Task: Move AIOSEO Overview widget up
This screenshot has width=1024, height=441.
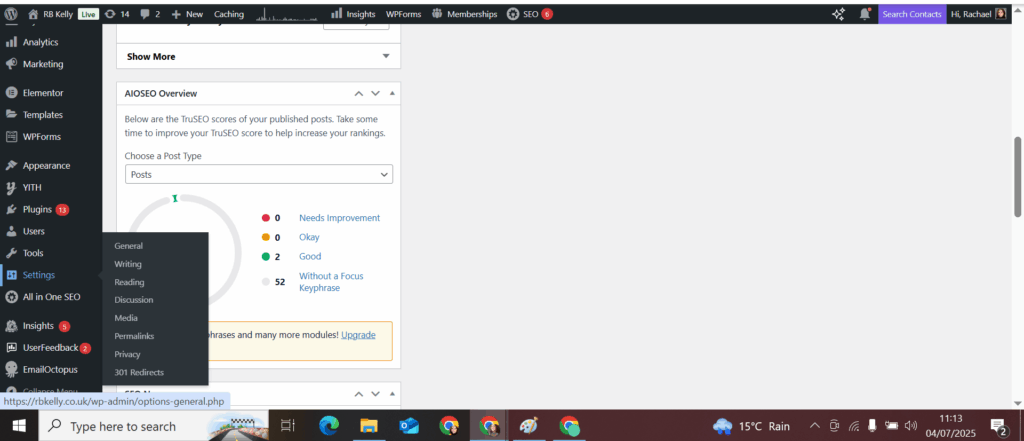Action: tap(358, 93)
